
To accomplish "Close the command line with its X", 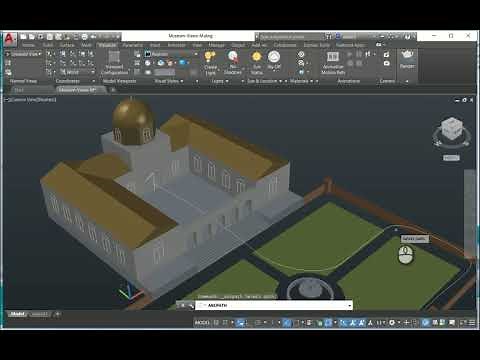I will pyautogui.click(x=182, y=305).
